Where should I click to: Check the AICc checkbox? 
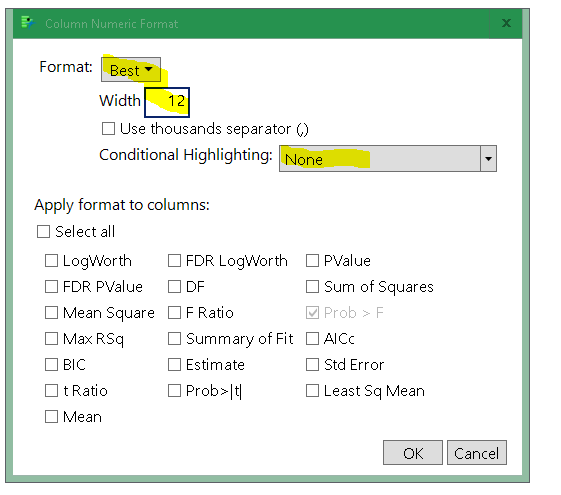312,339
